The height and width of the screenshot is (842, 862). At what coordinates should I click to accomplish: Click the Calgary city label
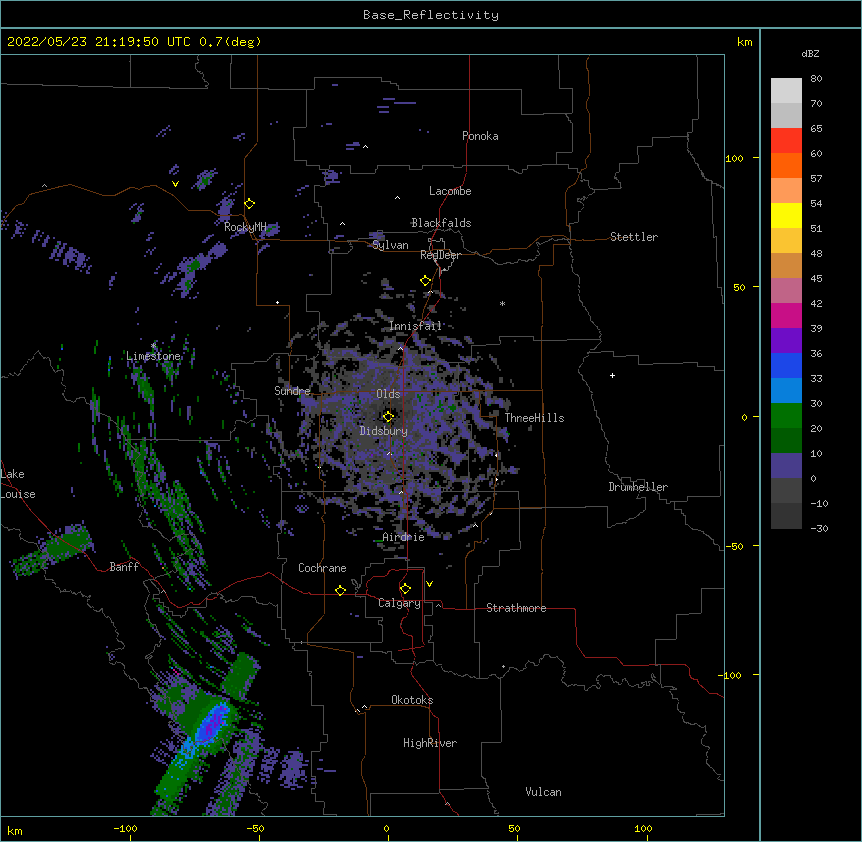(400, 603)
